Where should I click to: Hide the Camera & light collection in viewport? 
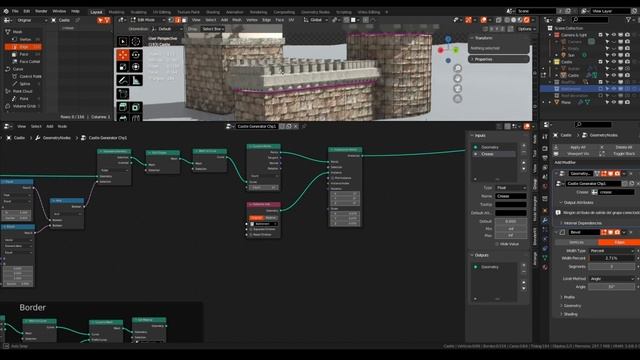(x=614, y=35)
